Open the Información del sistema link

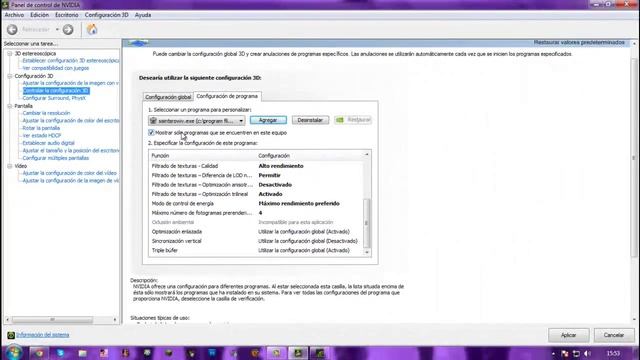43,335
